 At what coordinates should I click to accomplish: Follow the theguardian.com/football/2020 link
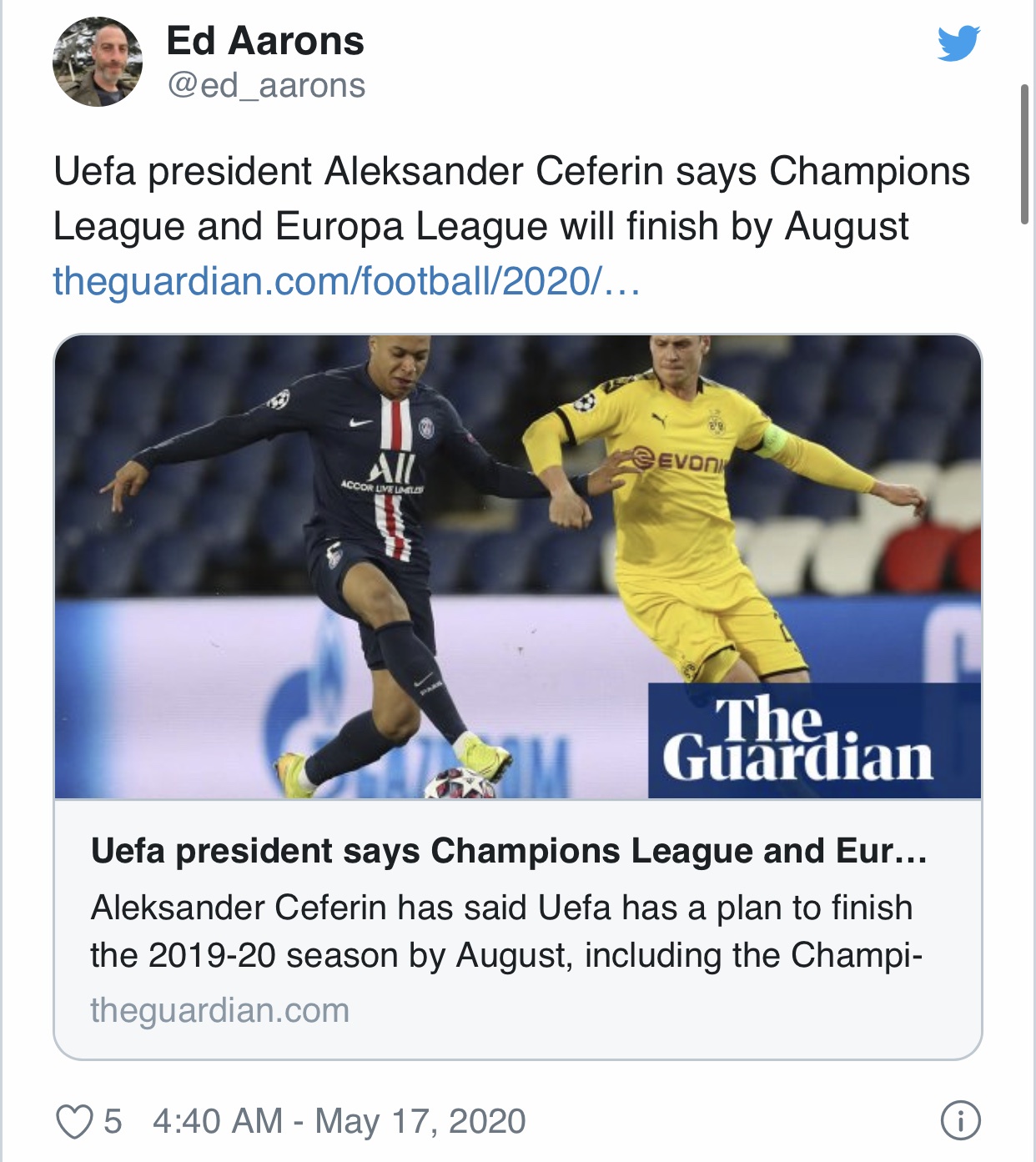point(346,281)
